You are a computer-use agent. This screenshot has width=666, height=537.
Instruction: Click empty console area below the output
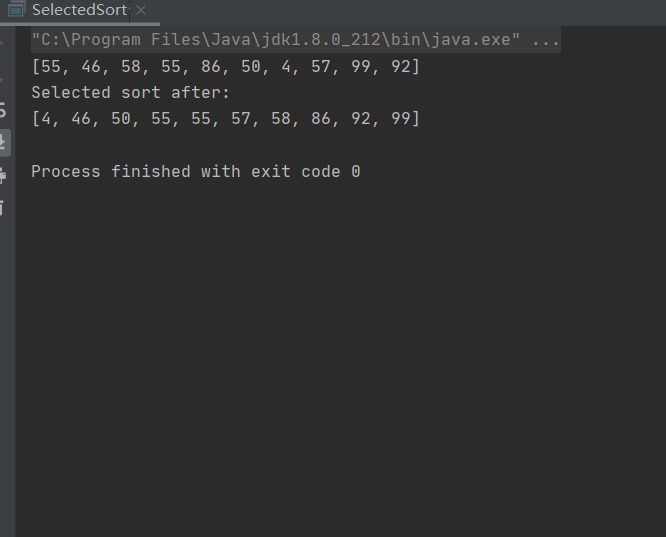click(340, 357)
